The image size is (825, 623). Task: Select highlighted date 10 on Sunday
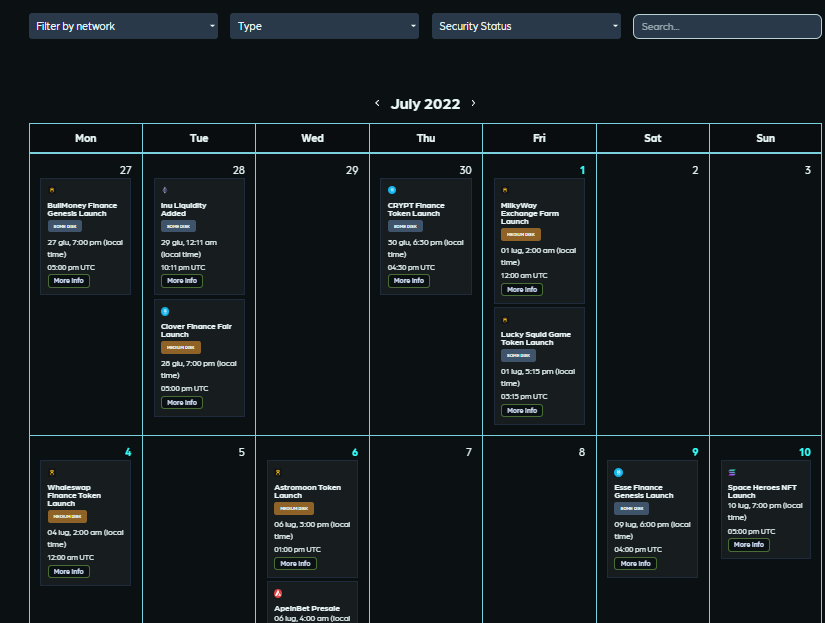(805, 453)
